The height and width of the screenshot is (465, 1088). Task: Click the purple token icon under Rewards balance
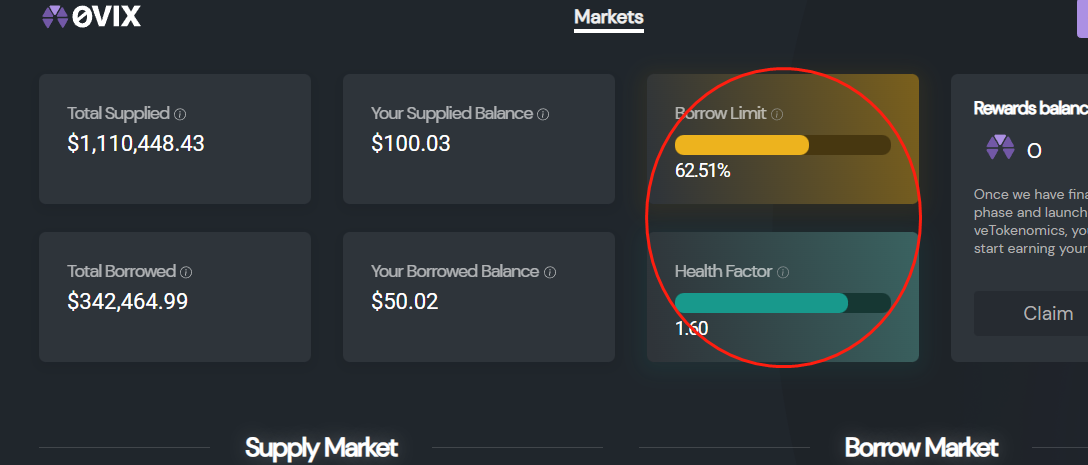coord(1000,149)
